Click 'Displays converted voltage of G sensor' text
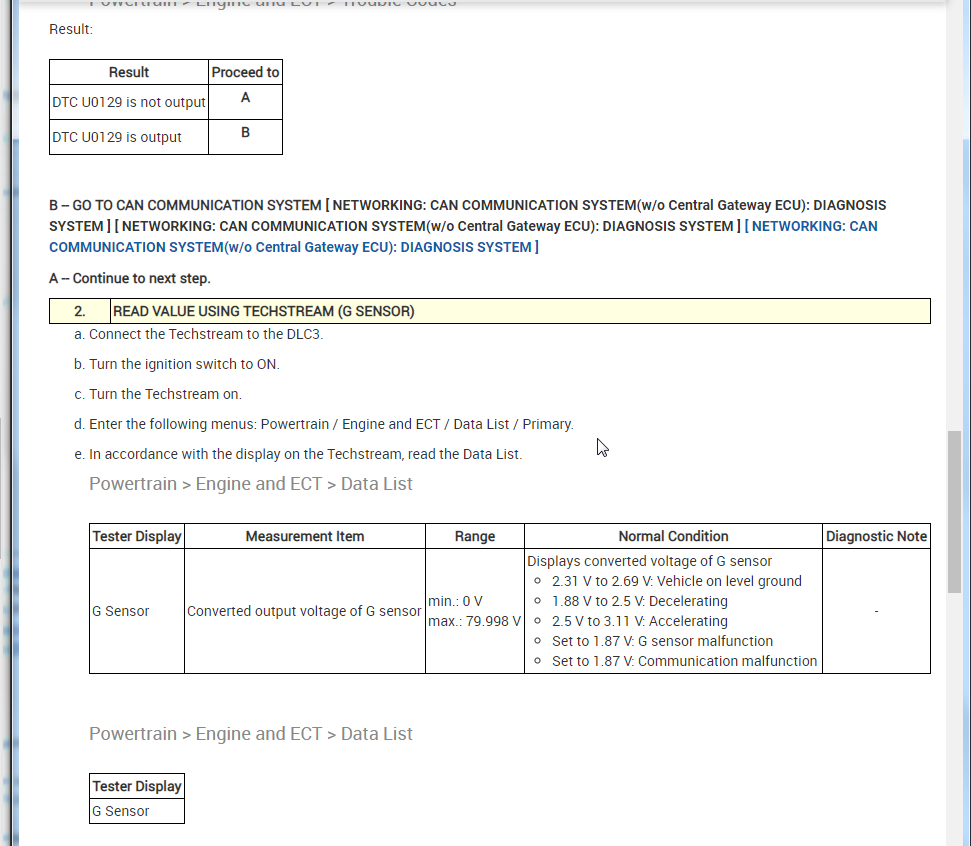This screenshot has height=846, width=971. click(650, 561)
